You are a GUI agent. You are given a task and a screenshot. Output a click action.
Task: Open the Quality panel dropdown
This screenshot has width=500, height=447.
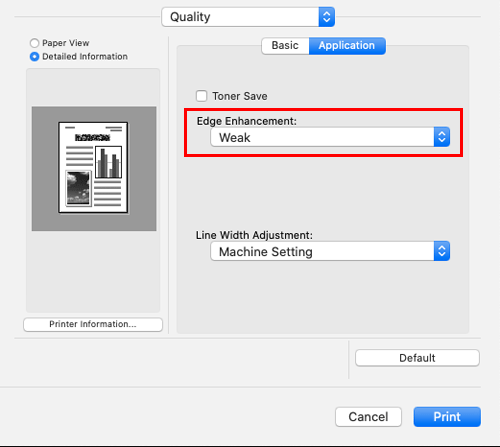click(248, 17)
